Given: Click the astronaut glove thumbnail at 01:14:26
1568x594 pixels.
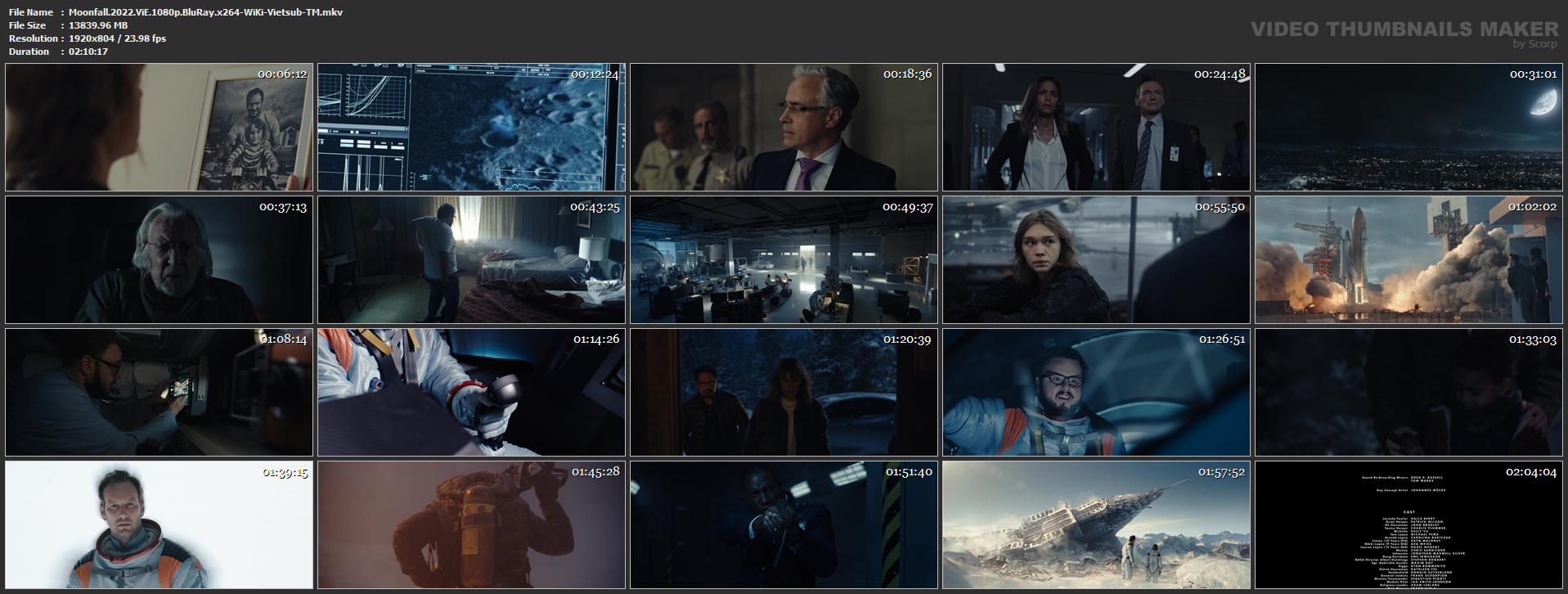Looking at the screenshot, I should coord(471,393).
